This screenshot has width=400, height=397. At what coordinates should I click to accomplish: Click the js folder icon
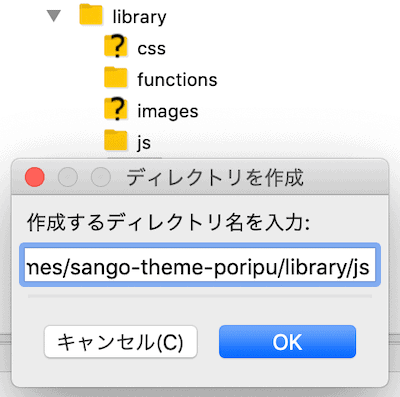(116, 140)
